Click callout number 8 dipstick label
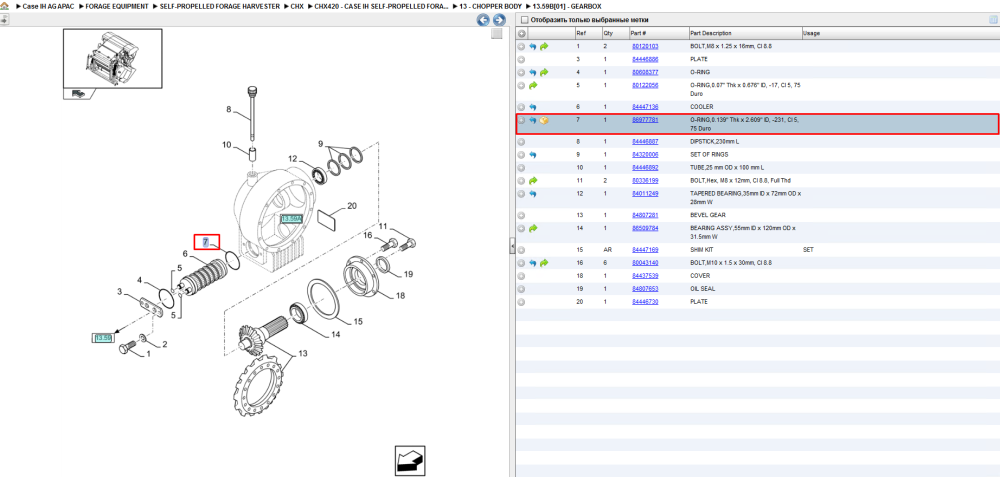Viewport: 1000px width, 477px height. (x=229, y=110)
